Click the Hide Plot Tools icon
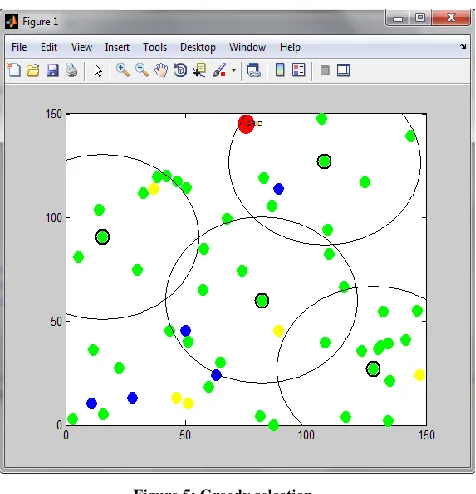The image size is (476, 494). [x=325, y=70]
